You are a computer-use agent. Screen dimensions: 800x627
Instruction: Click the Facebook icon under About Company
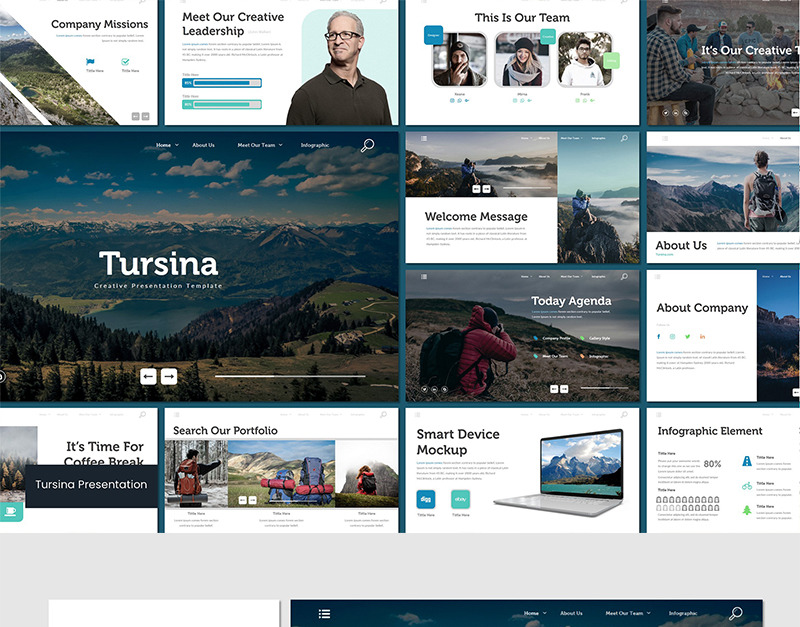point(659,336)
